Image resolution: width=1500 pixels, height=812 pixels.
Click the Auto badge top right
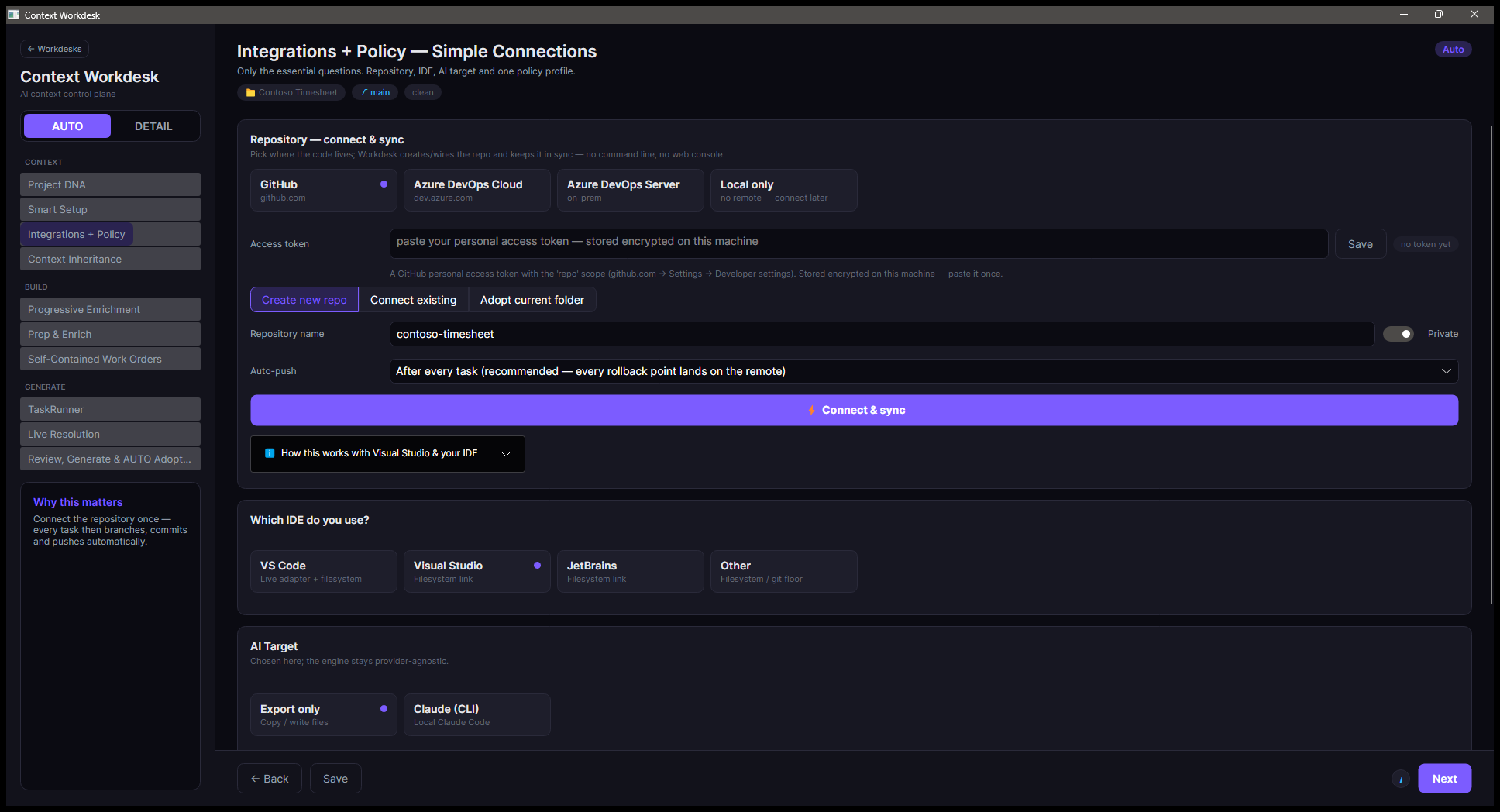(x=1453, y=49)
